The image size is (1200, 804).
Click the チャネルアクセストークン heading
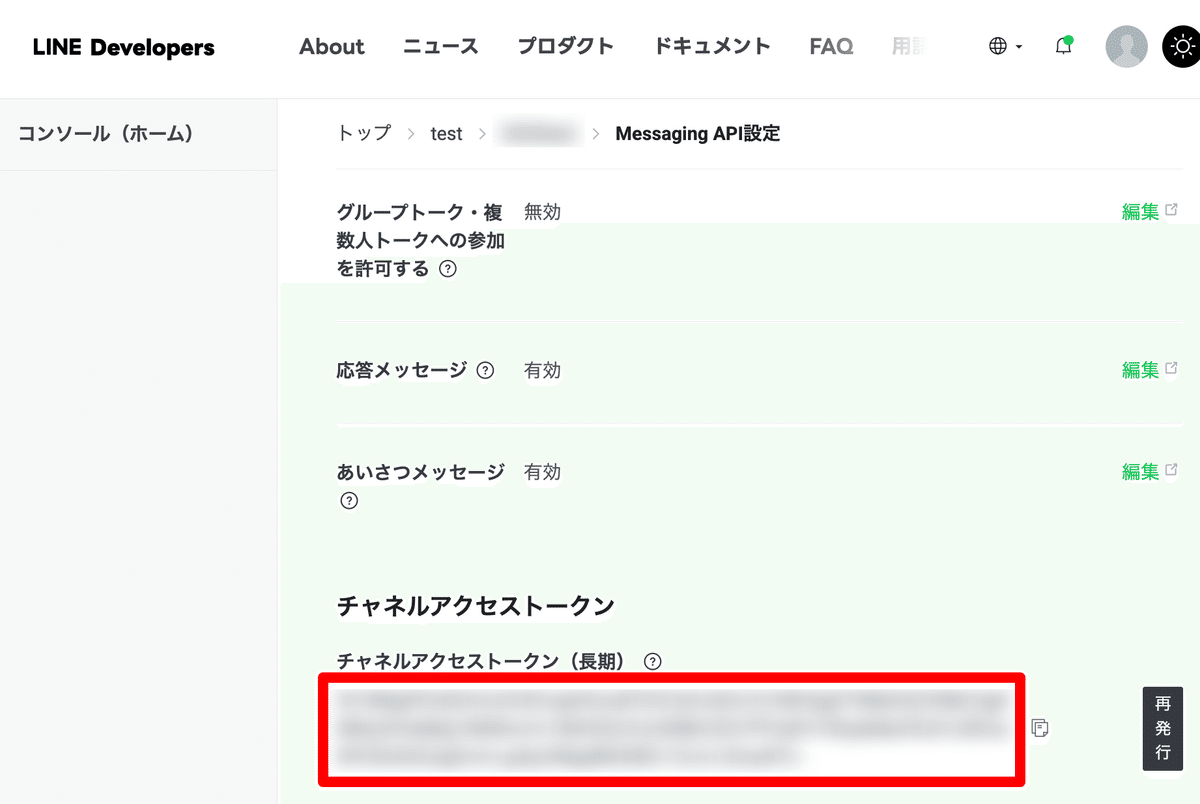(475, 605)
